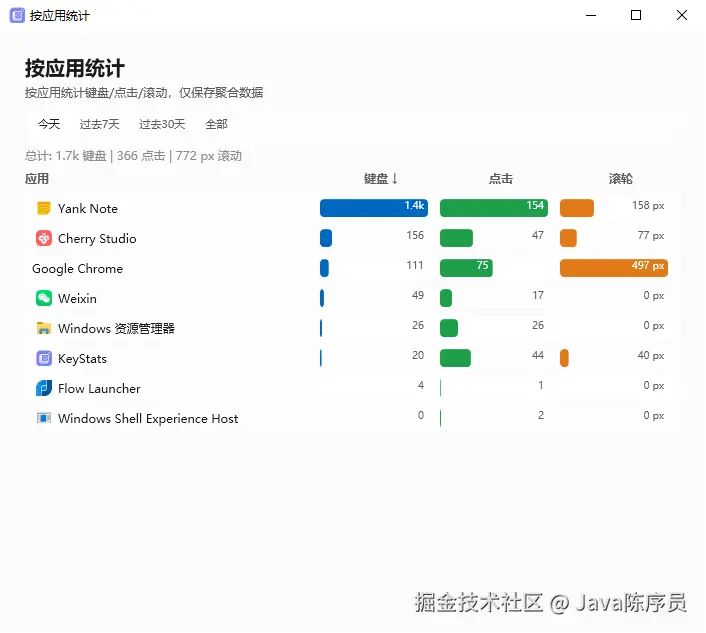Click the Windows Shell Experience Host icon
The image size is (706, 633).
tap(44, 418)
